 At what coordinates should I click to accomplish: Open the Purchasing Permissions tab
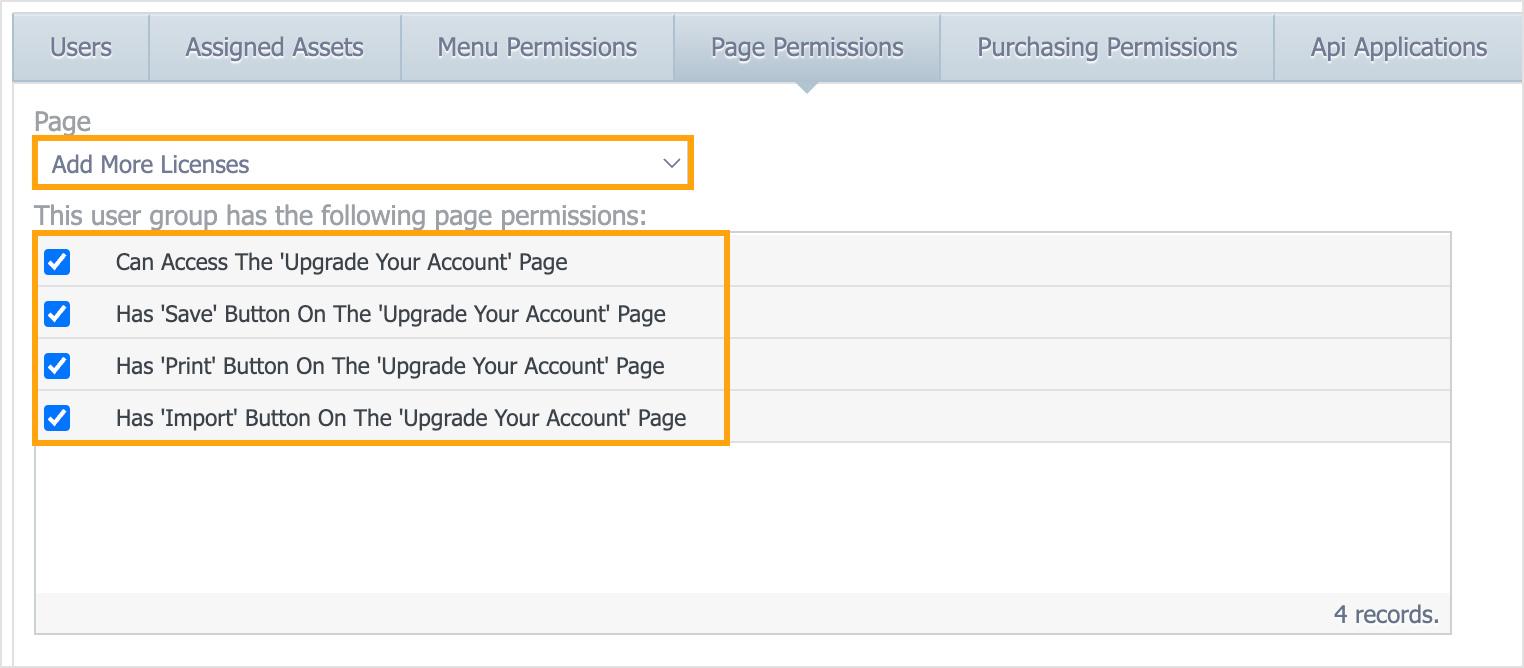(x=1107, y=47)
